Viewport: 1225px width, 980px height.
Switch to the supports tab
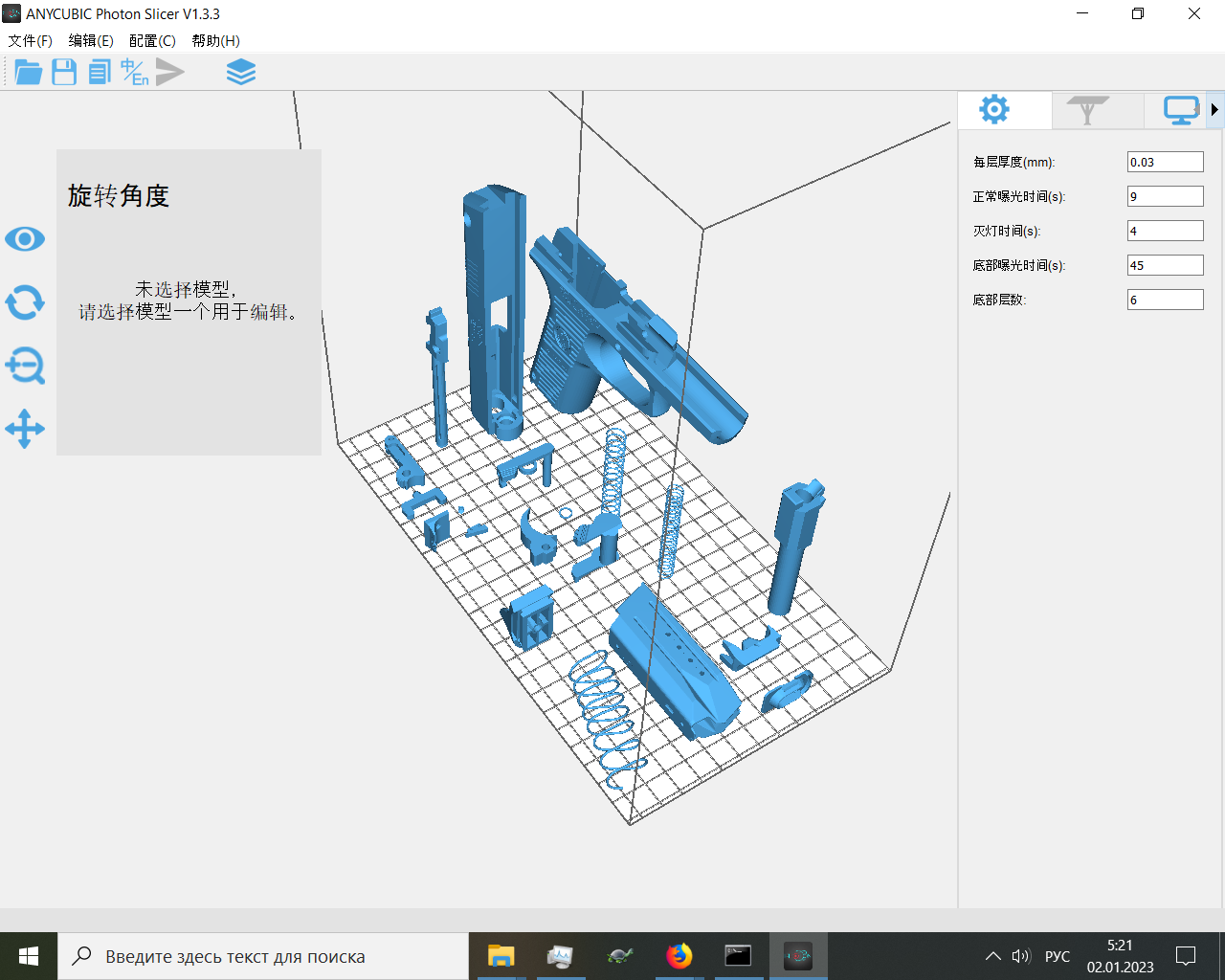(1087, 110)
